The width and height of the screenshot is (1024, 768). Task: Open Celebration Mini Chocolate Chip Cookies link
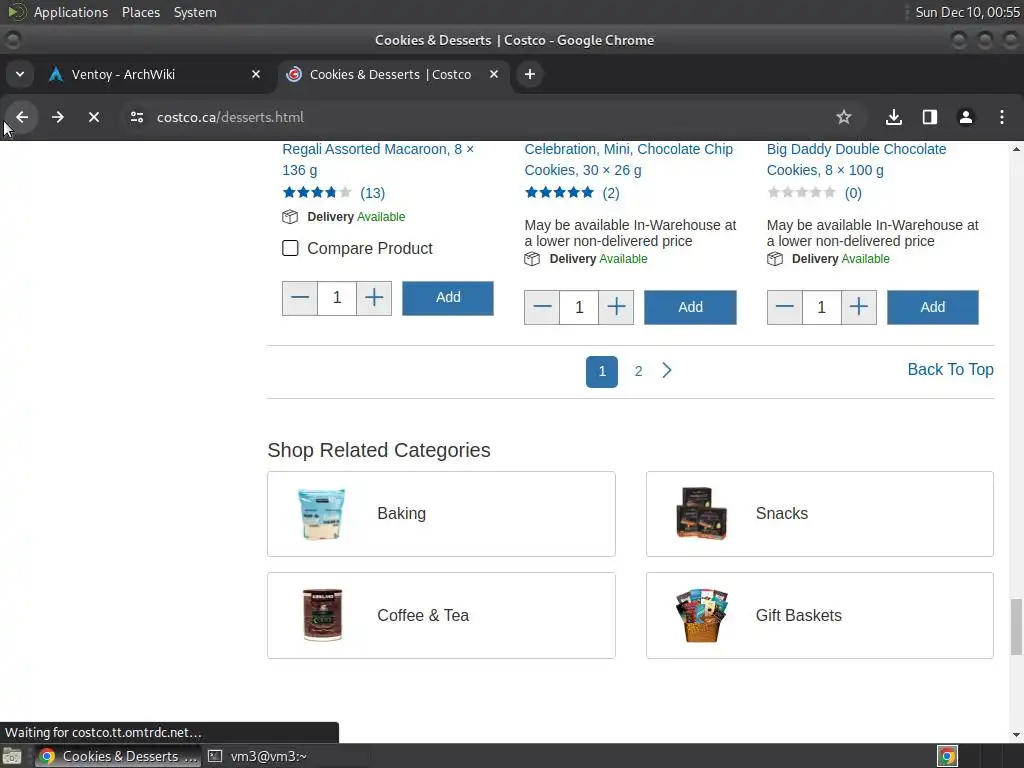628,159
